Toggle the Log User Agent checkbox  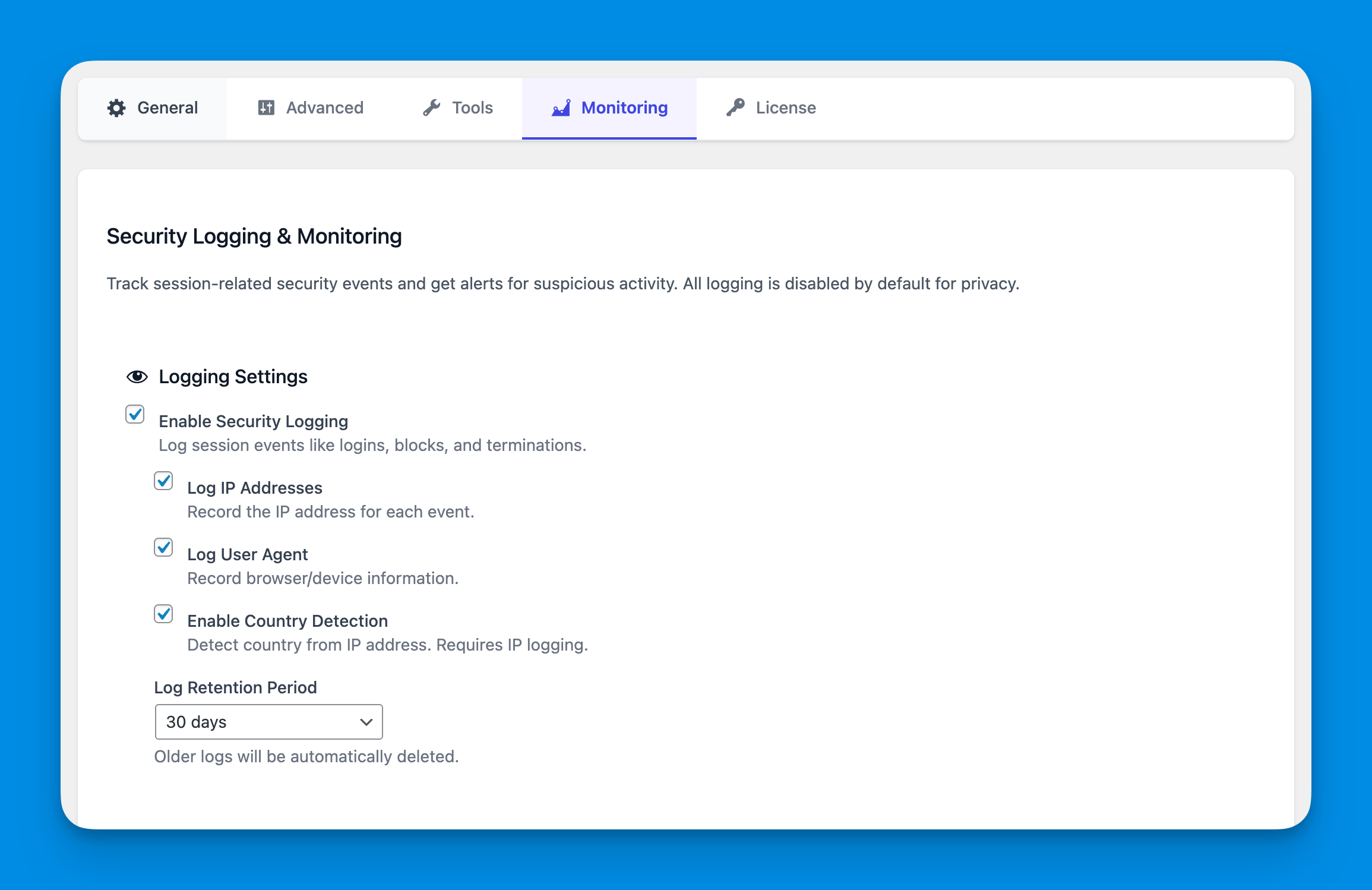click(x=163, y=547)
